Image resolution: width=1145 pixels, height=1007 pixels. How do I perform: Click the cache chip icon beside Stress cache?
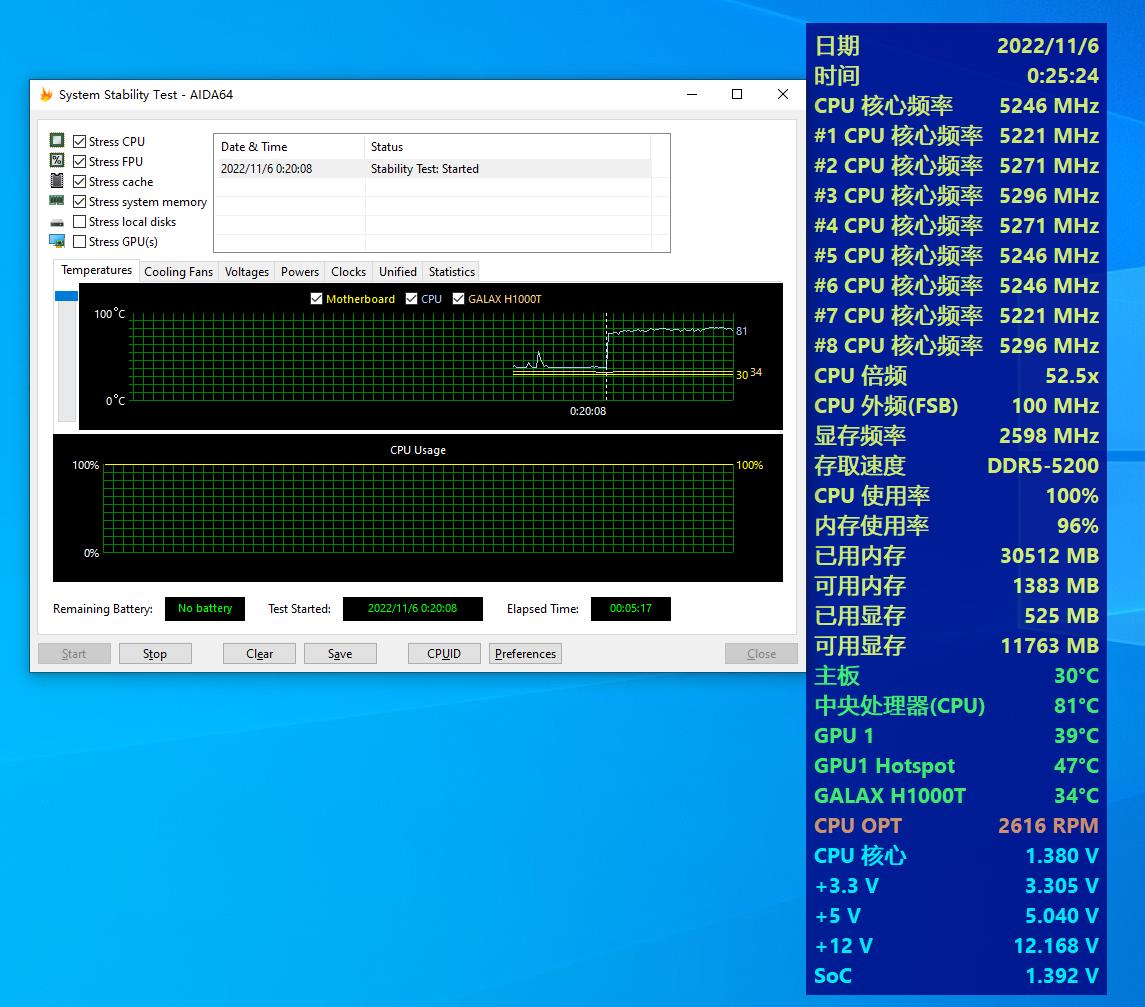[x=57, y=181]
